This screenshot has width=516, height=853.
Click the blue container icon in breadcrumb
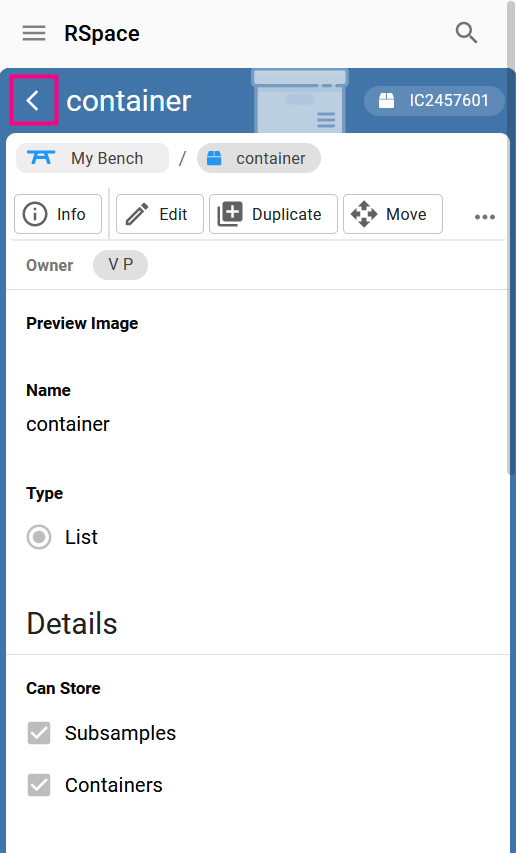pos(215,158)
